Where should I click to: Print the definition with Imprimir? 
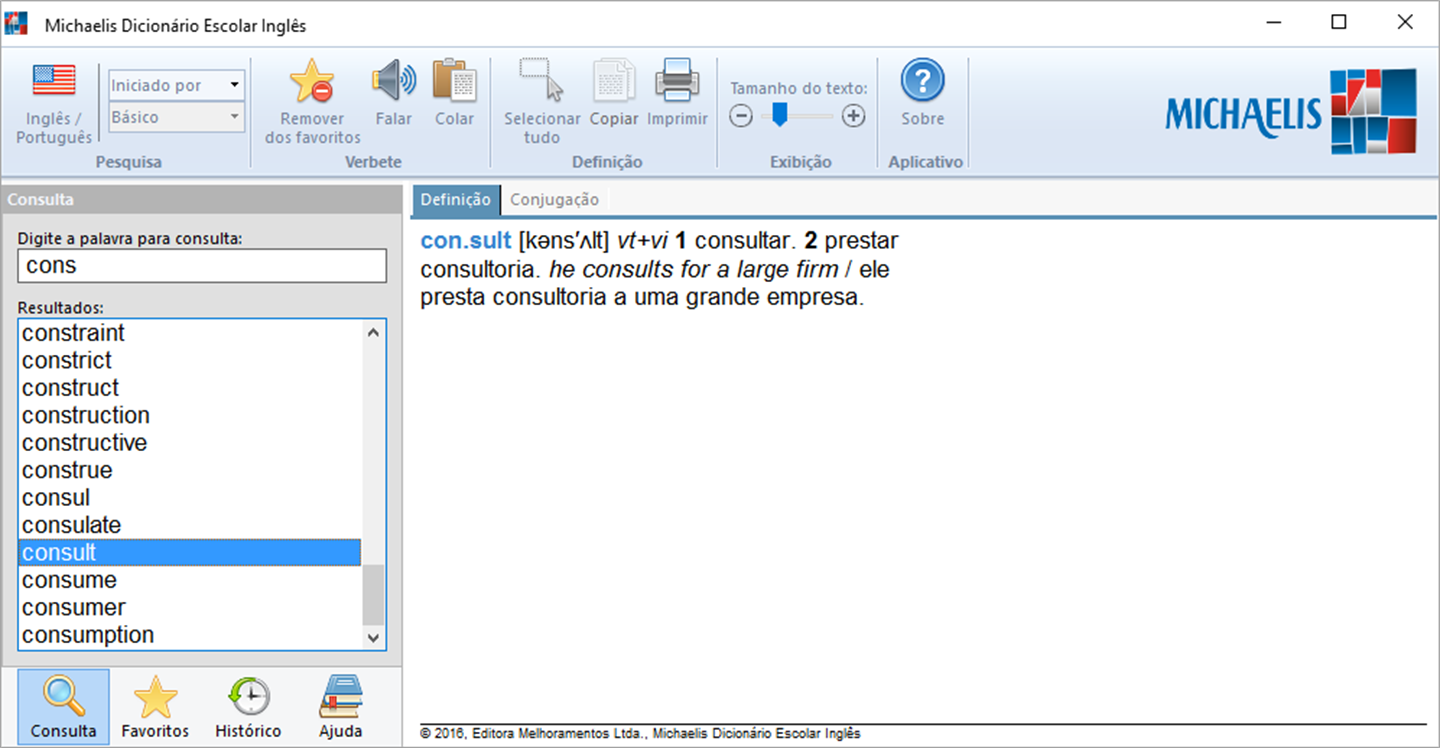677,94
